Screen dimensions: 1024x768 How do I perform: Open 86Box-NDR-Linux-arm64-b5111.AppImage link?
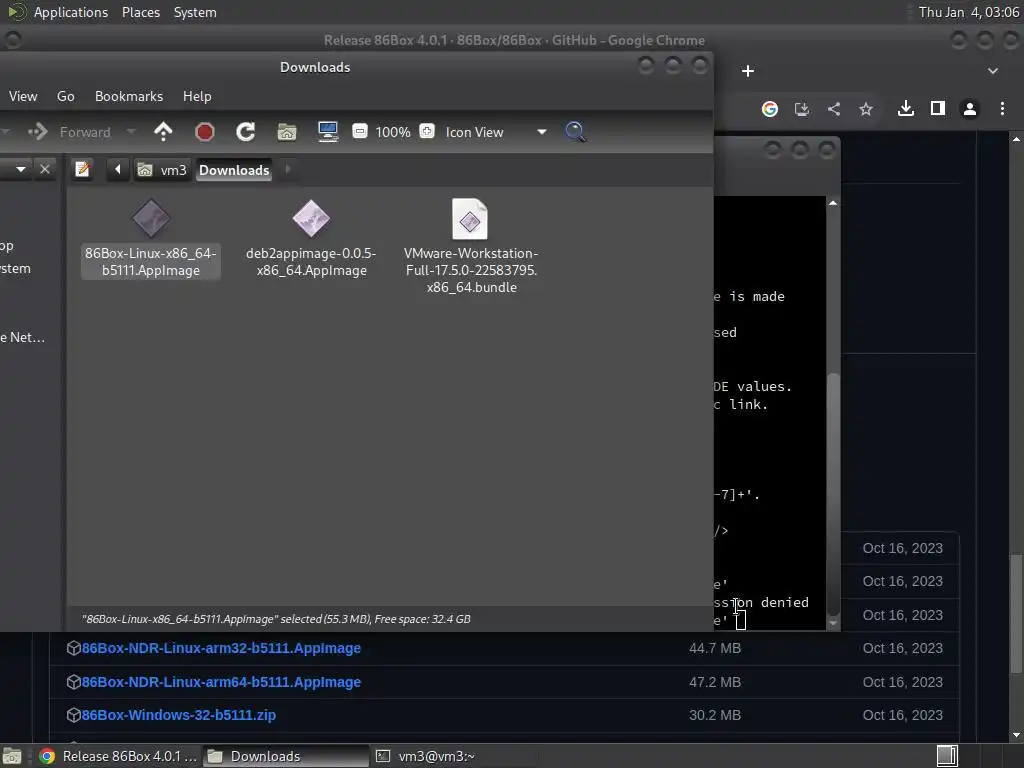tap(221, 682)
